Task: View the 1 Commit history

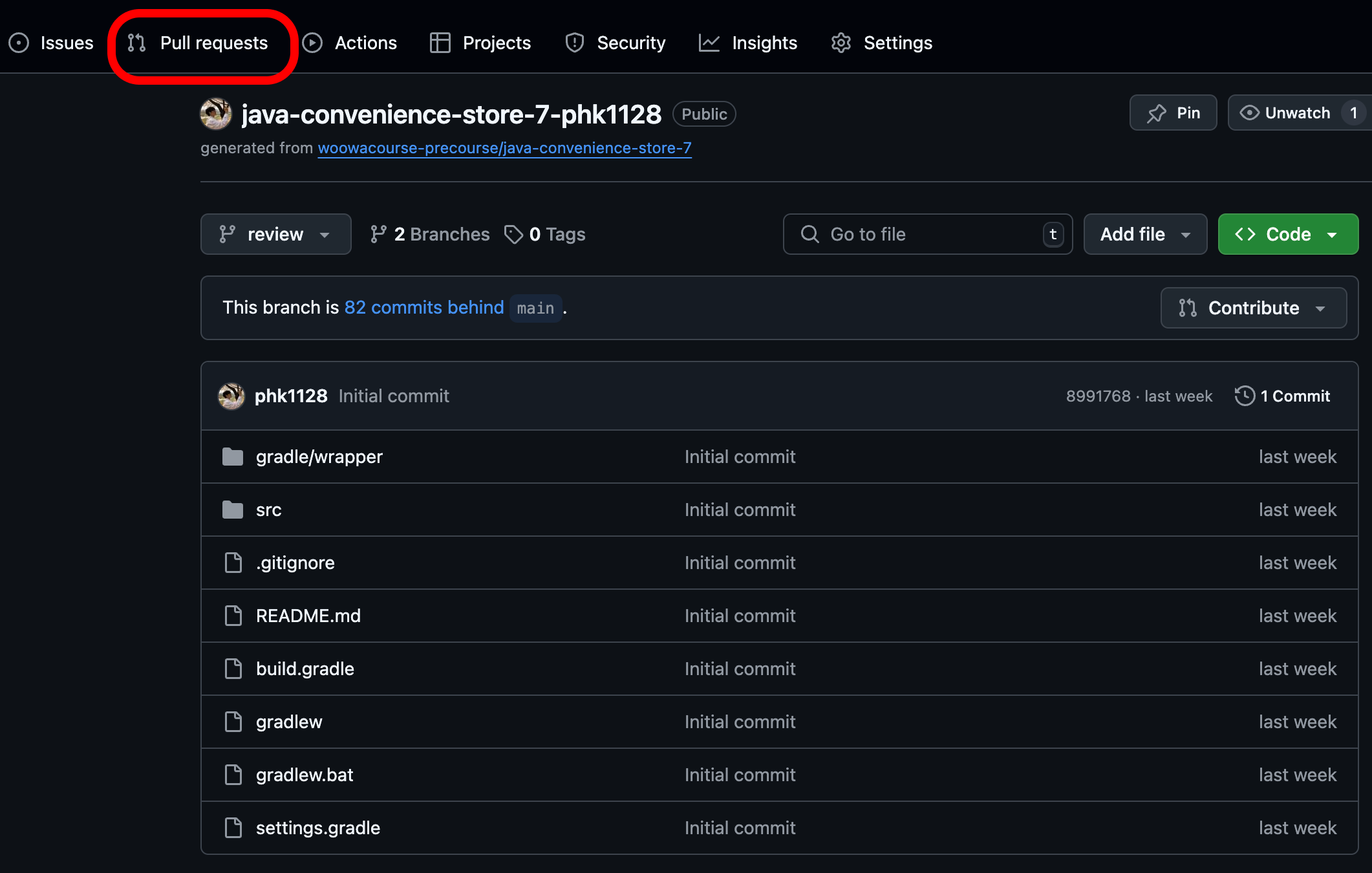Action: coord(1282,396)
